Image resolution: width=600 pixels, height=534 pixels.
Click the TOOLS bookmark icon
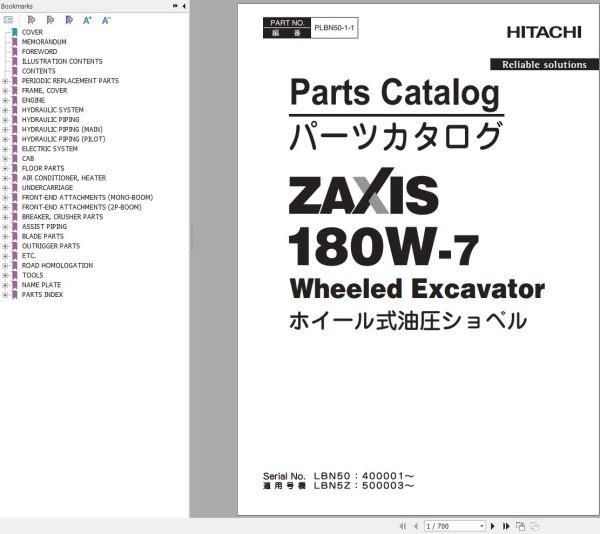(15, 275)
